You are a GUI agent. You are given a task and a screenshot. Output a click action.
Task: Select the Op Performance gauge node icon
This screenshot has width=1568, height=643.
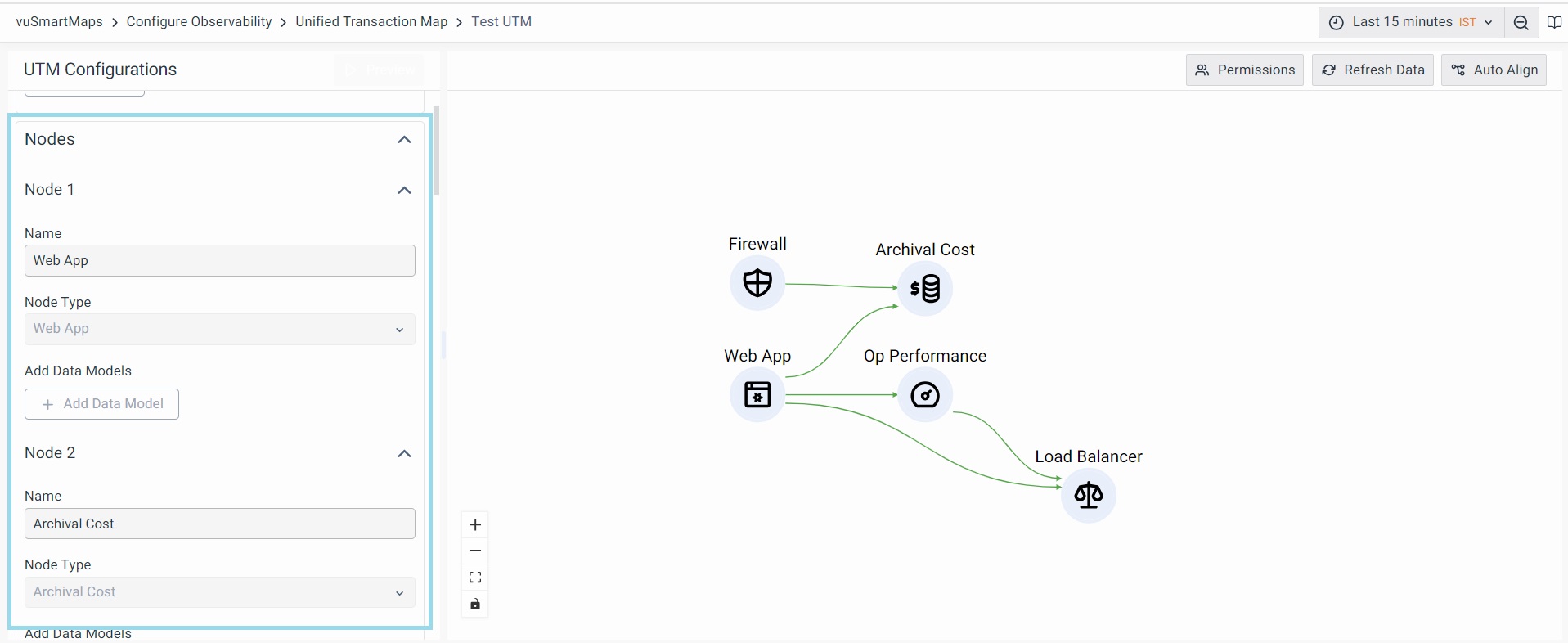925,395
